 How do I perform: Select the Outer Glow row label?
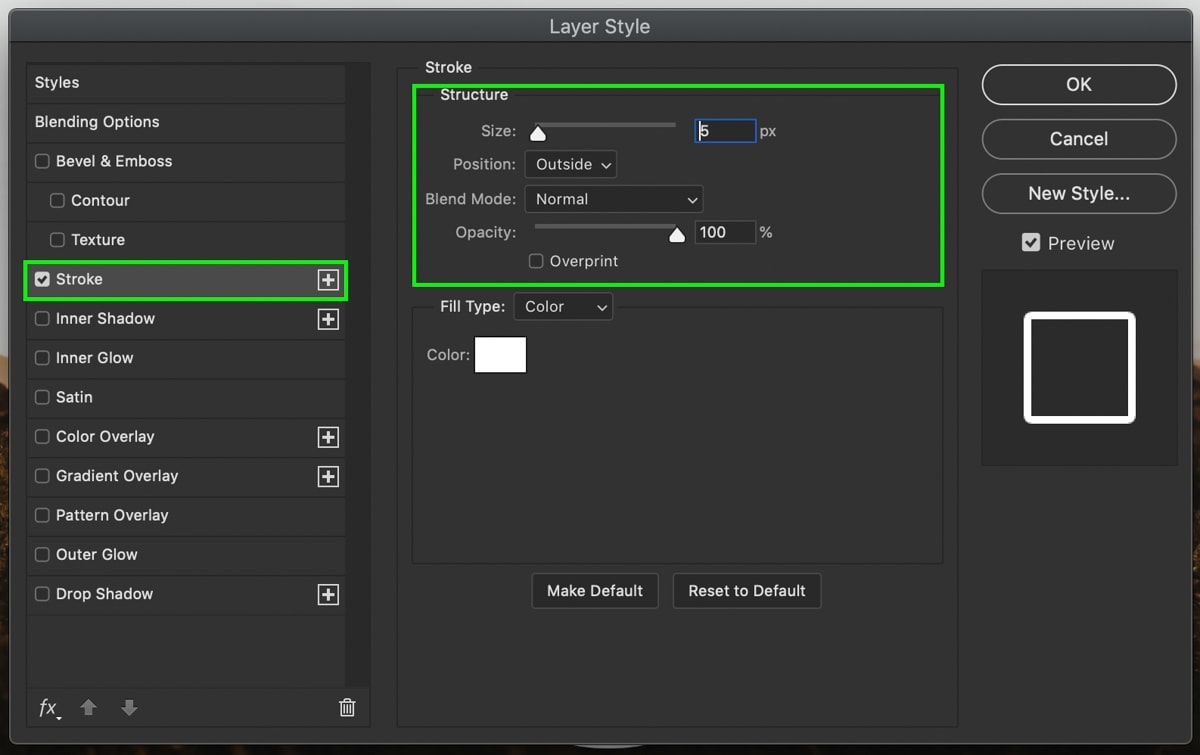click(97, 554)
